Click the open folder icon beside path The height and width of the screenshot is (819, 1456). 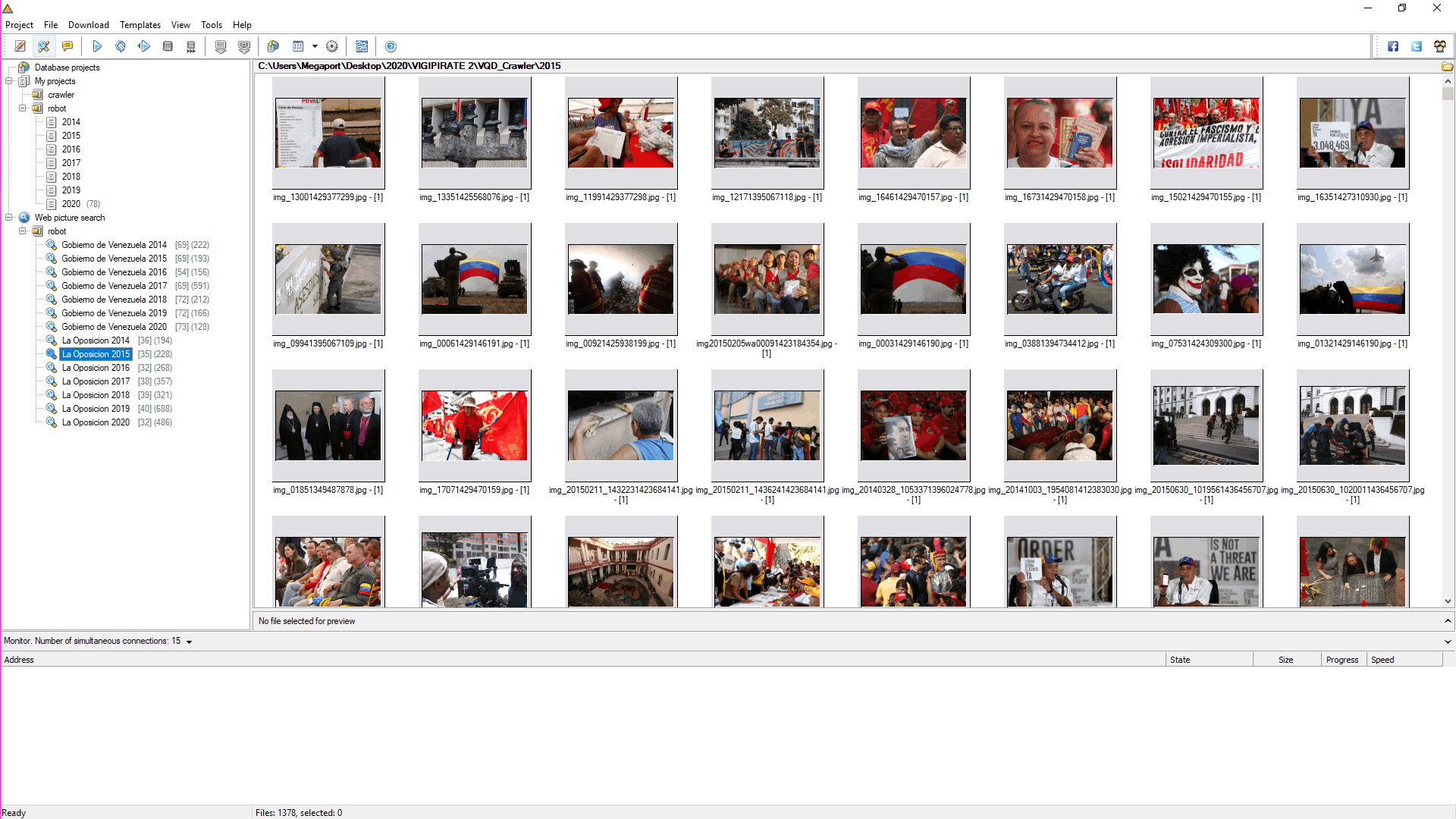(1447, 67)
